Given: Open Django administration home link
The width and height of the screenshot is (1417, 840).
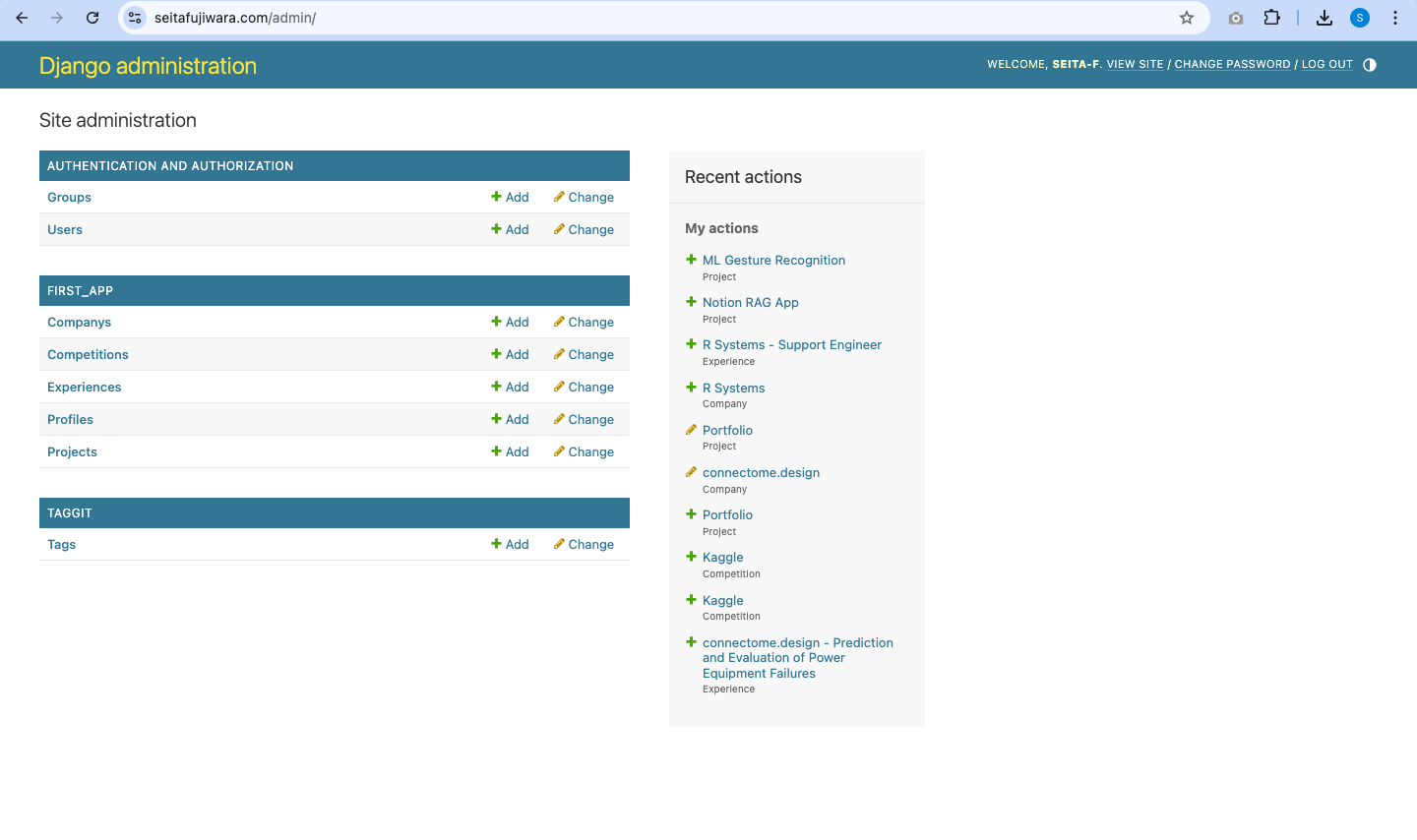Looking at the screenshot, I should point(148,66).
